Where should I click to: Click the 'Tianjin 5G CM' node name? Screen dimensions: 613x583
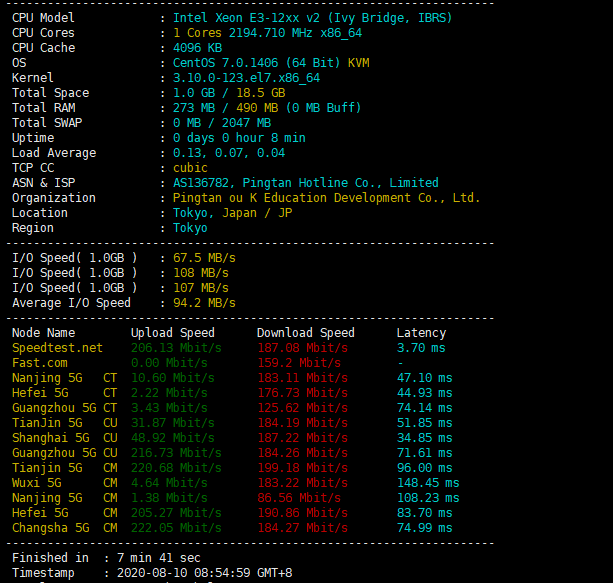(x=65, y=468)
